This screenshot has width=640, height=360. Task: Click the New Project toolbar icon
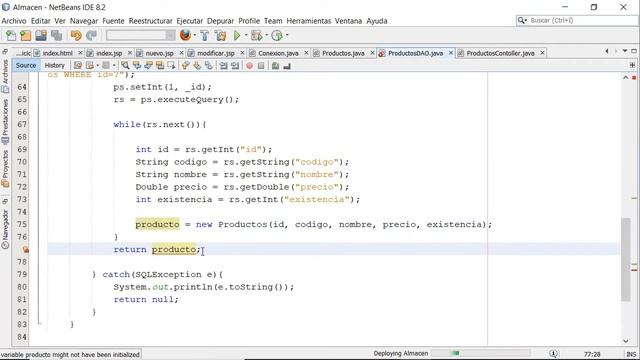pyautogui.click(x=26, y=36)
